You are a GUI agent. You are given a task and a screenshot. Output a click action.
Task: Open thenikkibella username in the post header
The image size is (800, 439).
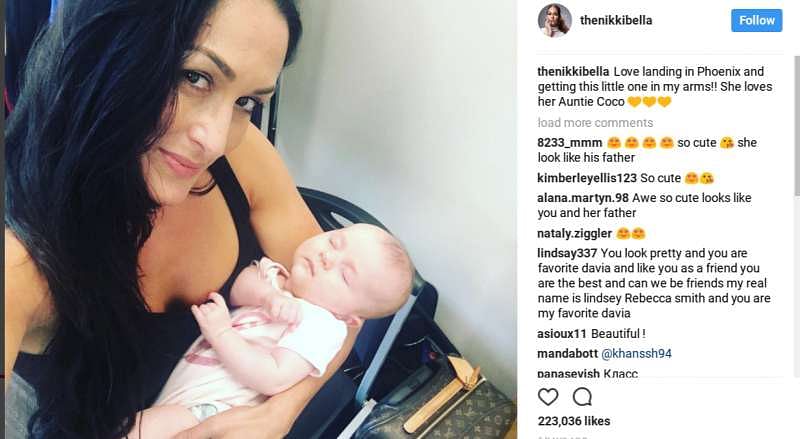click(x=616, y=20)
